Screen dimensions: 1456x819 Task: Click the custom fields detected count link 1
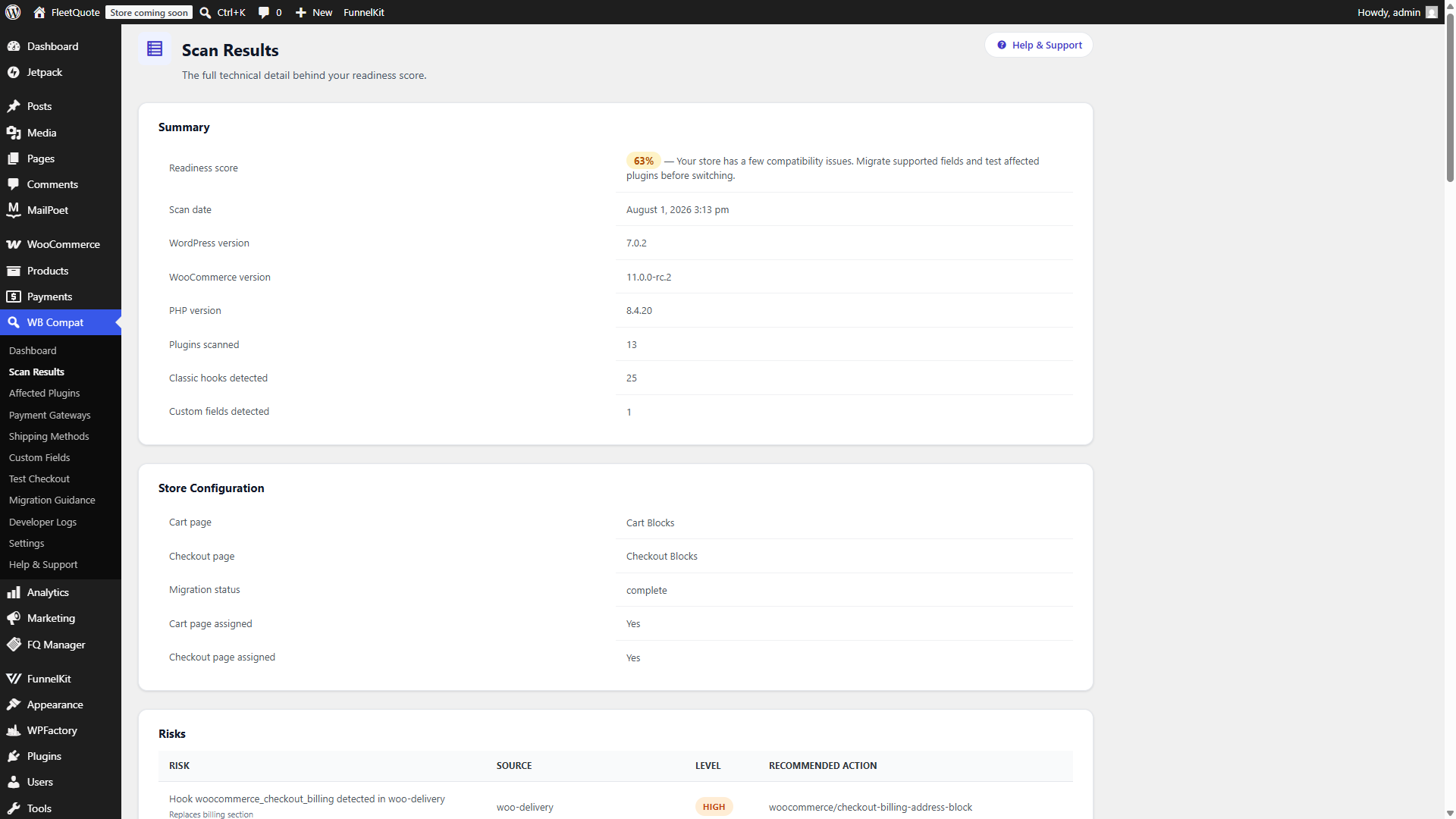coord(629,412)
